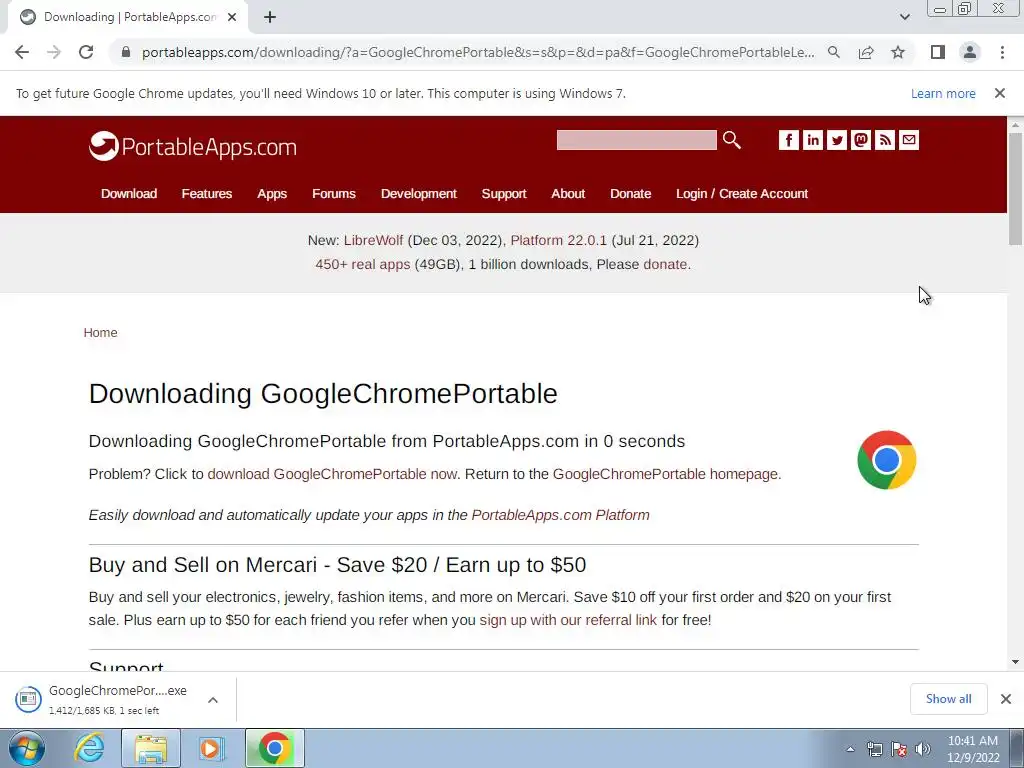The width and height of the screenshot is (1024, 768).
Task: Open Windows Media Player from the taskbar
Action: 211,748
